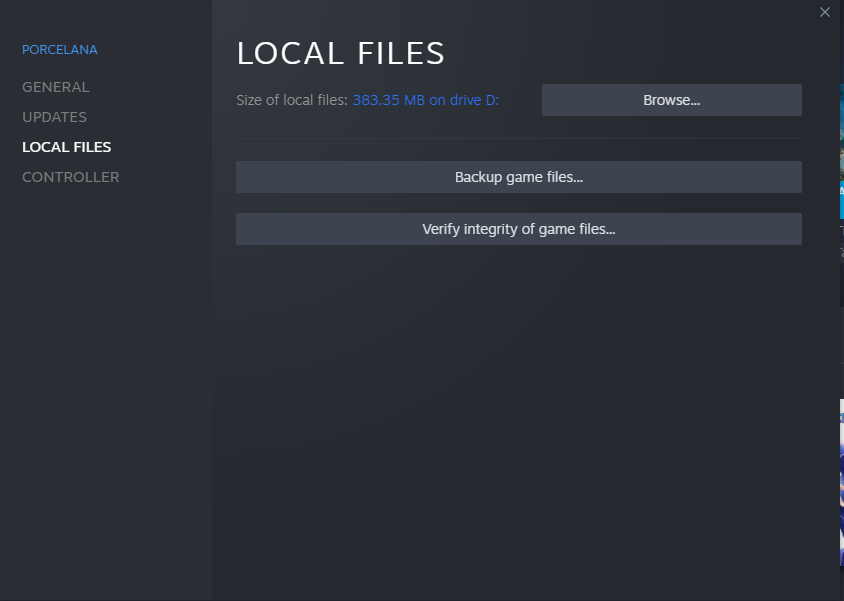Click the PORCELANA game title in sidebar
Image resolution: width=844 pixels, height=601 pixels.
pos(60,50)
